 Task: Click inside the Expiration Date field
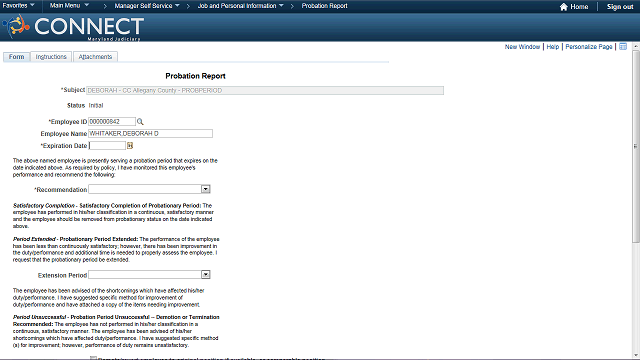107,146
